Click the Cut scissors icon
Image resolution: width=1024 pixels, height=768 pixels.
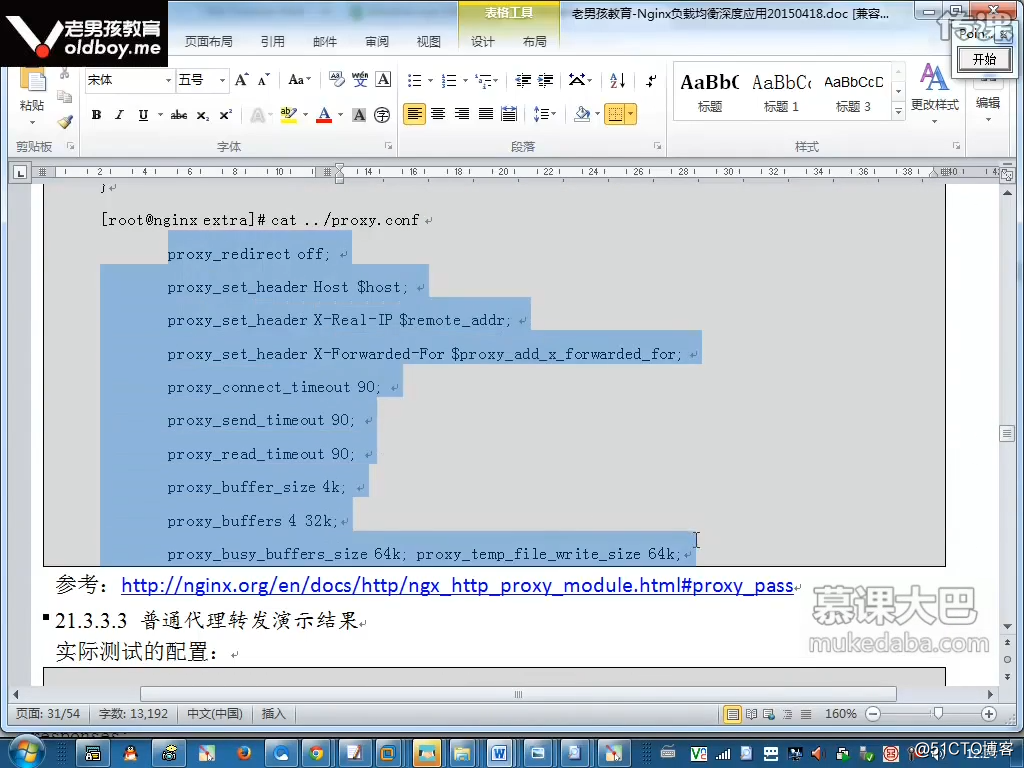click(x=65, y=74)
